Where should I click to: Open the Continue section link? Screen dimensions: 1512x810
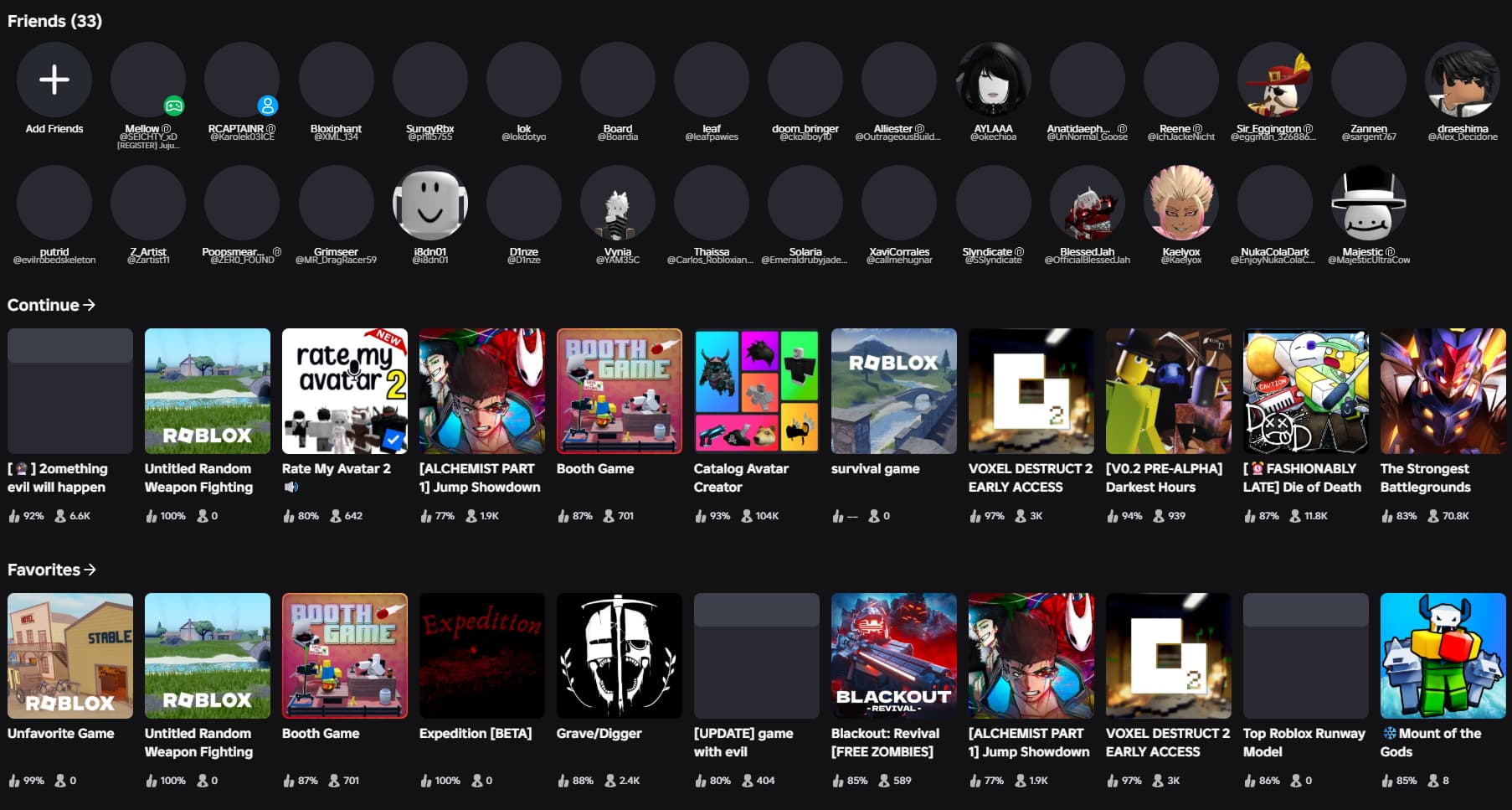click(x=51, y=305)
